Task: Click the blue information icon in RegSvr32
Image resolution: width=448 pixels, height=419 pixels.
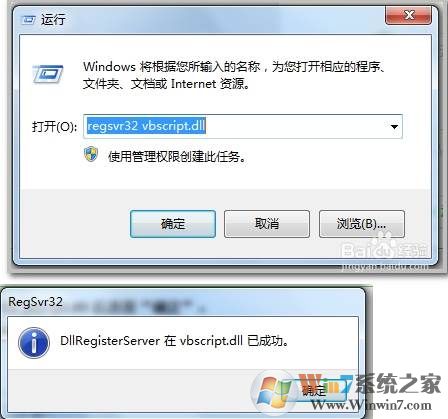Action: pos(34,343)
